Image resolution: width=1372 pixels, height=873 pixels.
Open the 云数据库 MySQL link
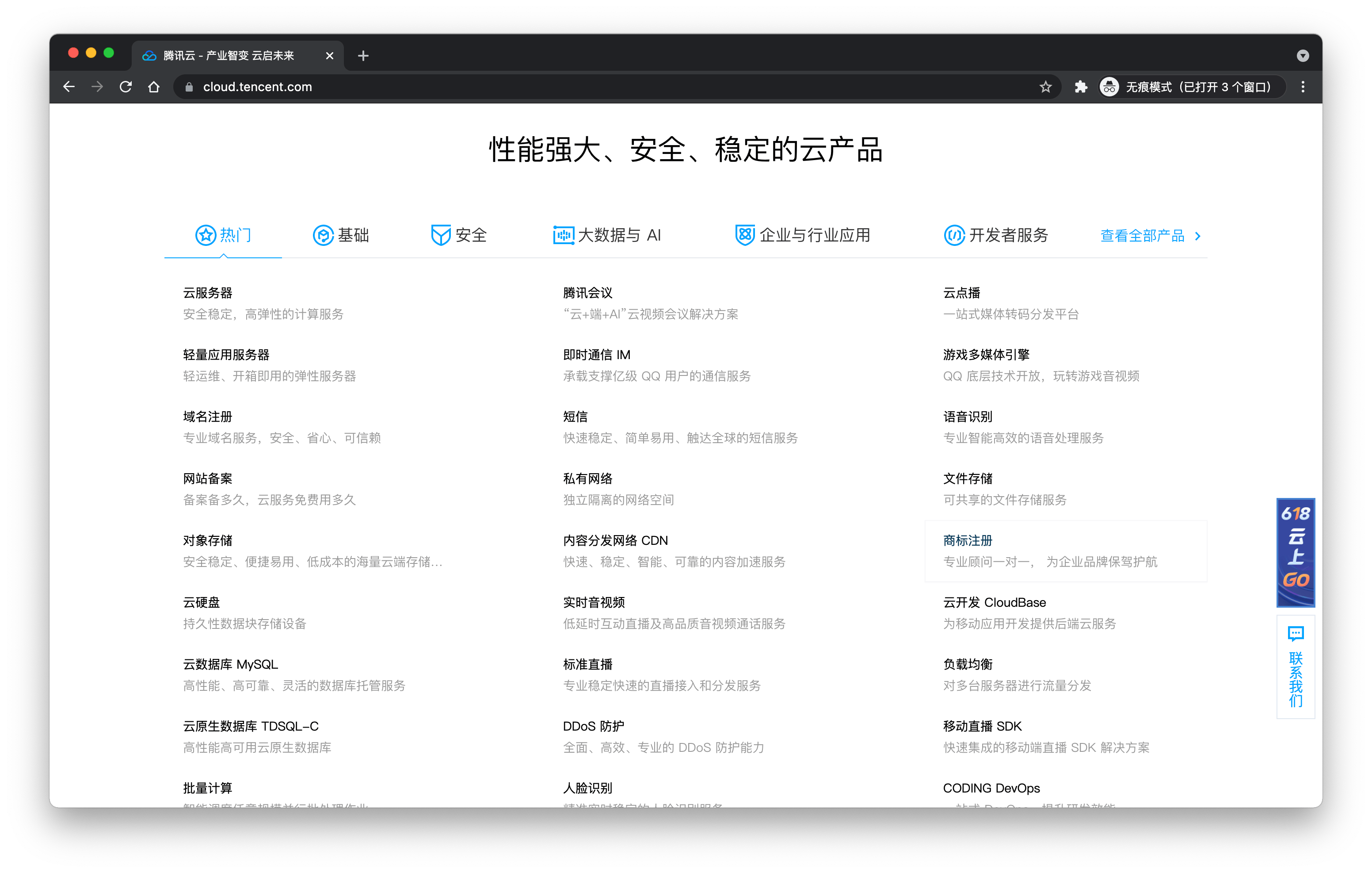point(230,664)
